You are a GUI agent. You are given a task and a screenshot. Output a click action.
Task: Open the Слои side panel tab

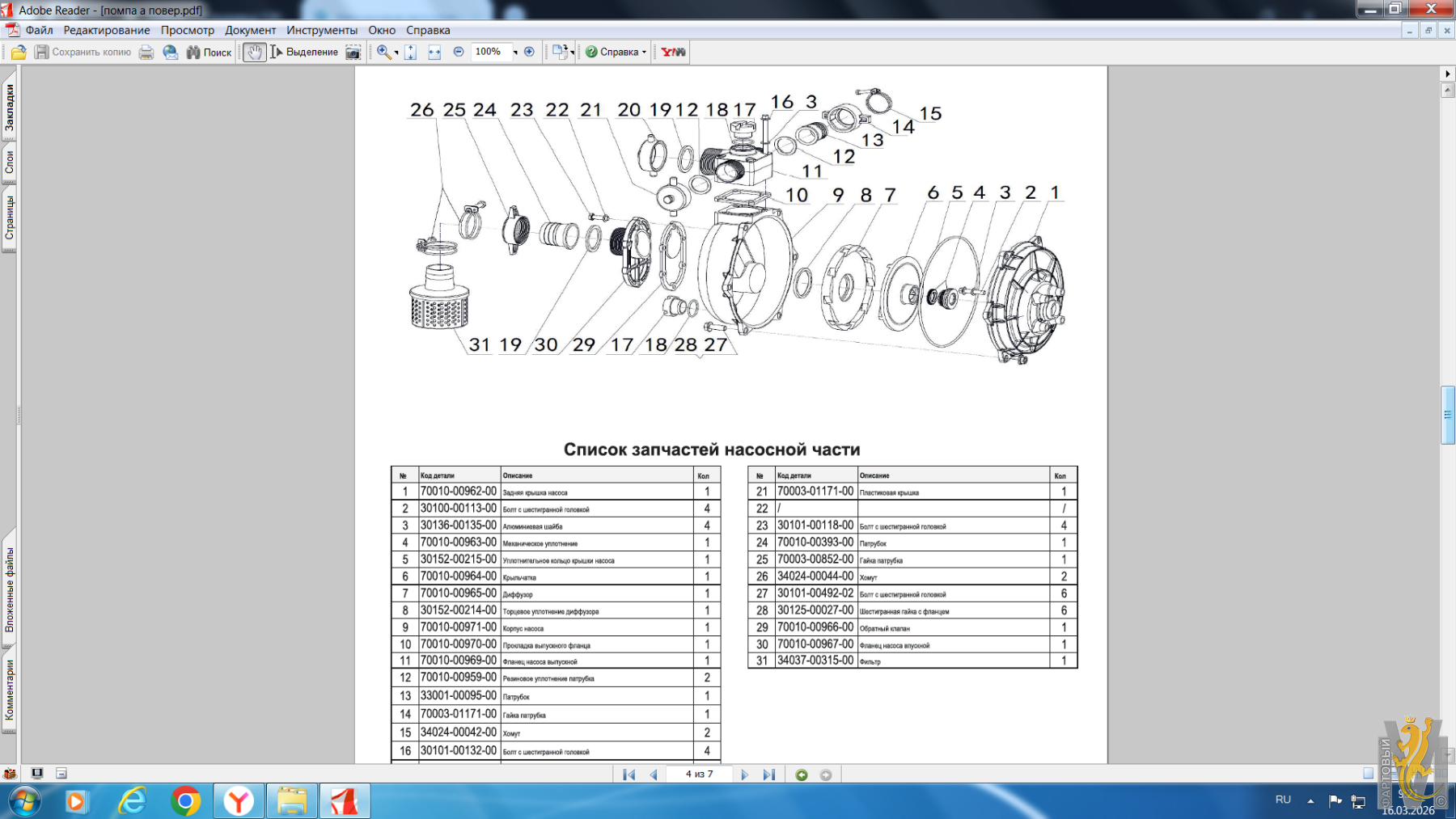(10, 163)
